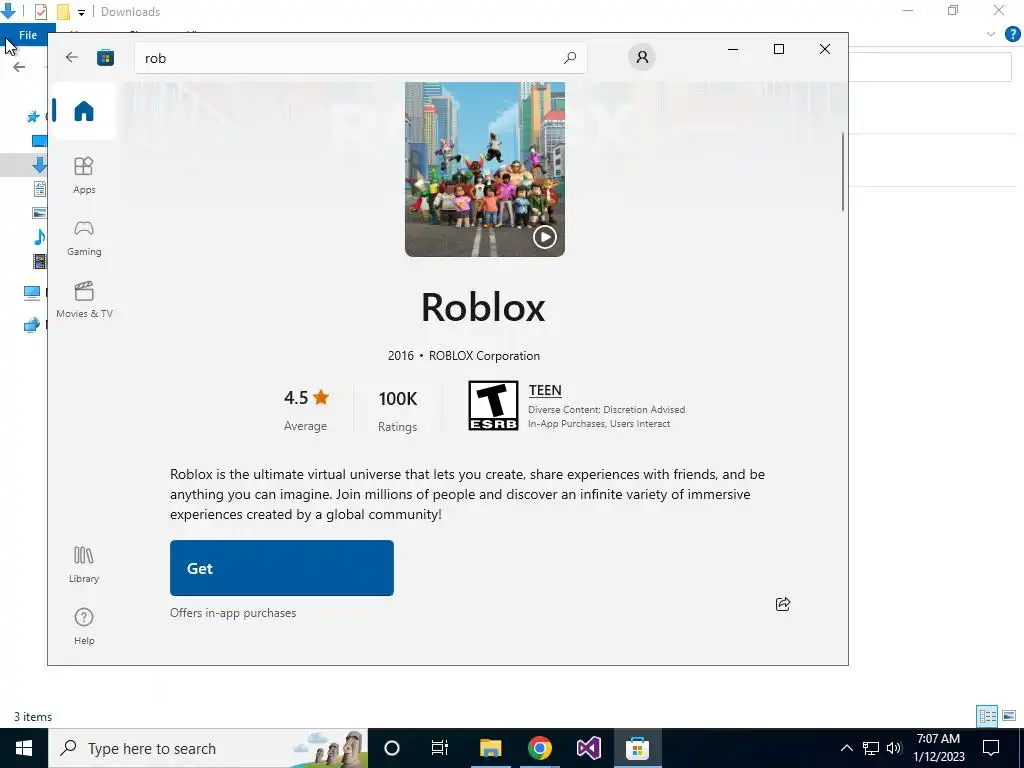This screenshot has width=1024, height=768.
Task: Click the 100K ratings count
Action: tap(397, 398)
